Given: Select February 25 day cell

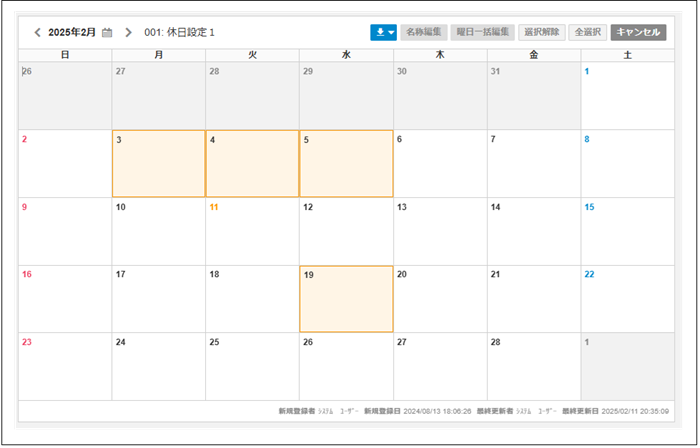Looking at the screenshot, I should tap(252, 366).
